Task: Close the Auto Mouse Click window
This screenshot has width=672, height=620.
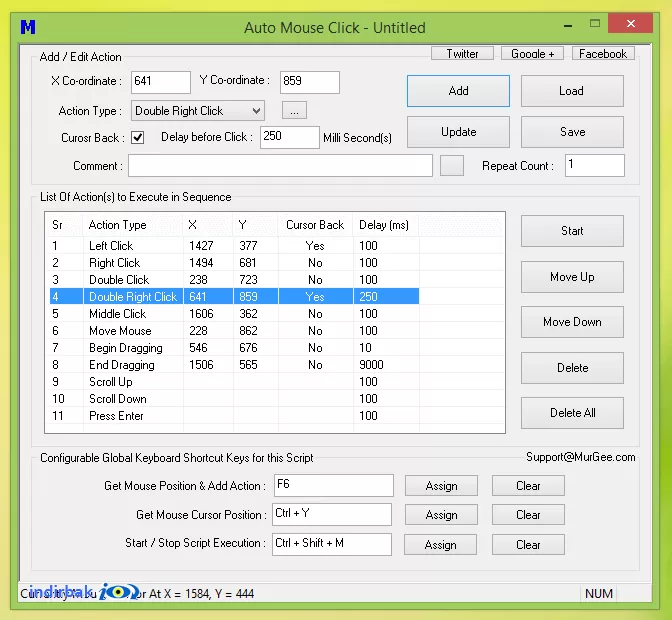Action: 630,24
